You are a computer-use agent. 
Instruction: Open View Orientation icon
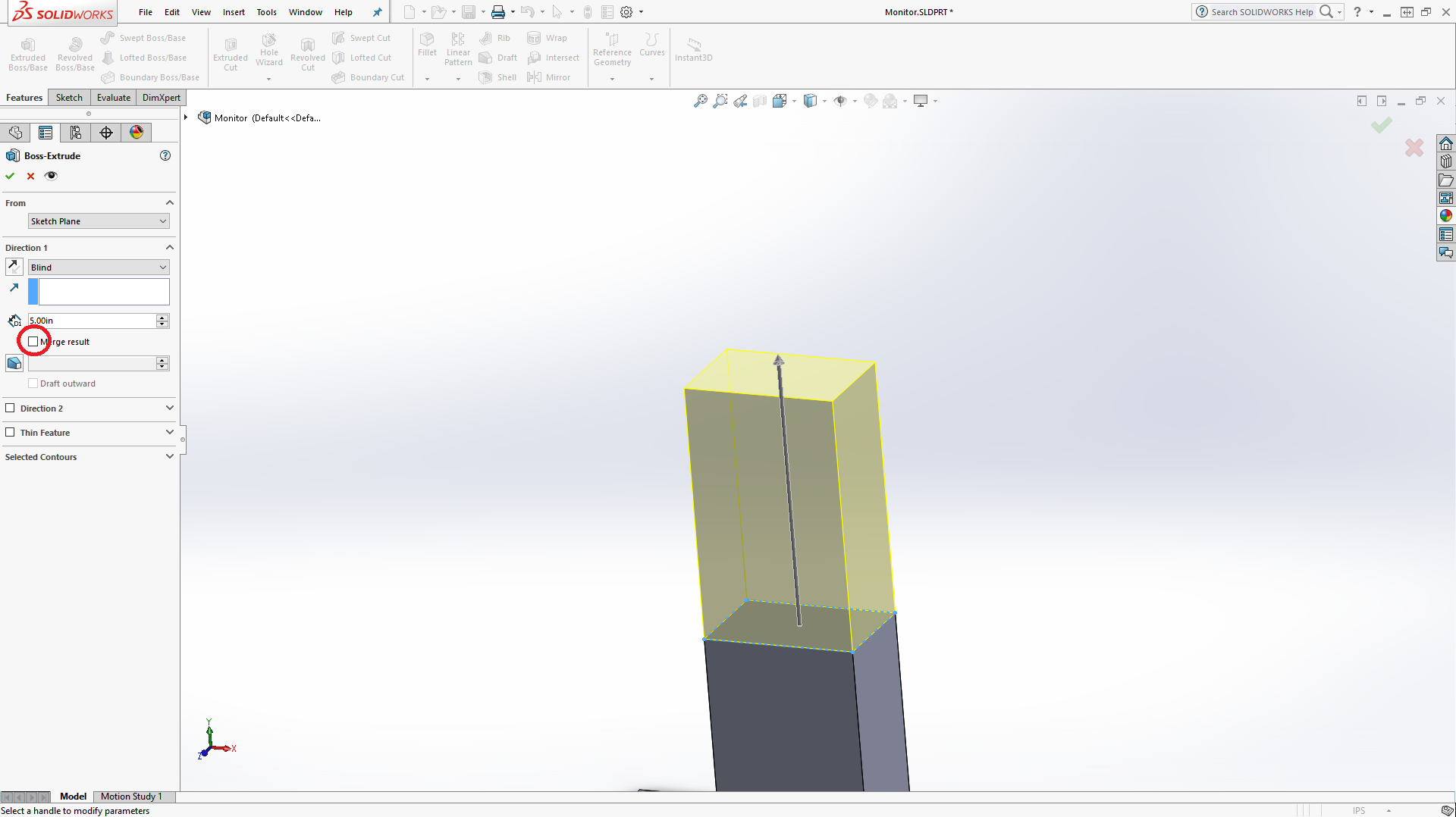tap(780, 101)
